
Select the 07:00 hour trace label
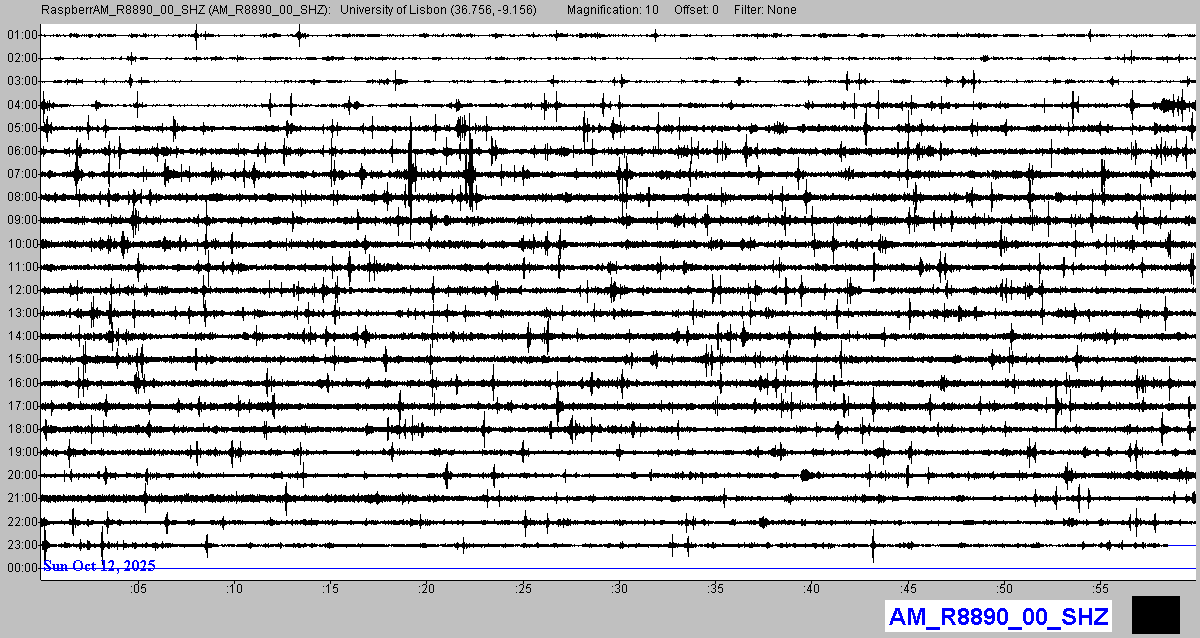click(21, 174)
